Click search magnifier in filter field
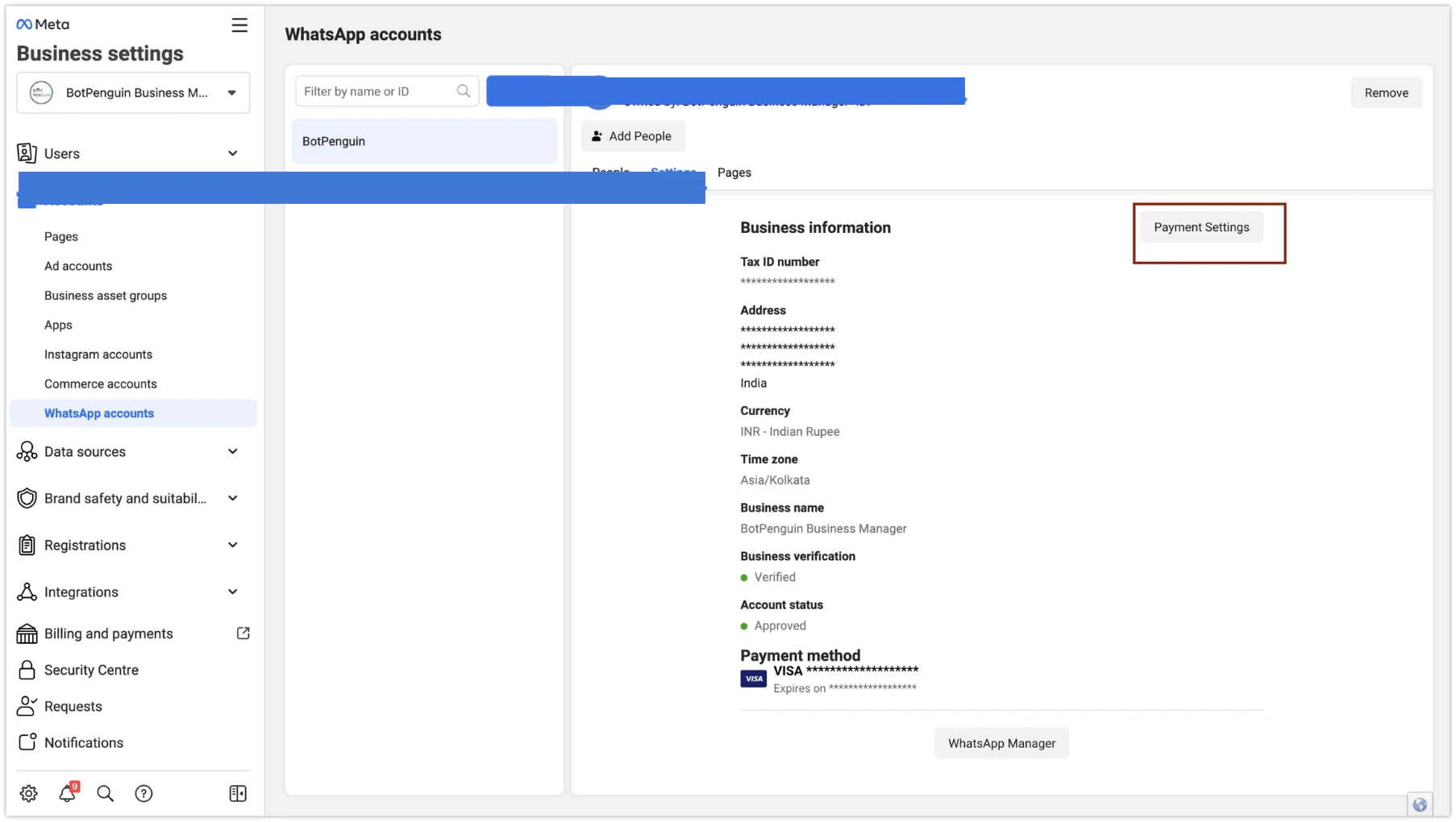The width and height of the screenshot is (1456, 822). pyautogui.click(x=464, y=91)
